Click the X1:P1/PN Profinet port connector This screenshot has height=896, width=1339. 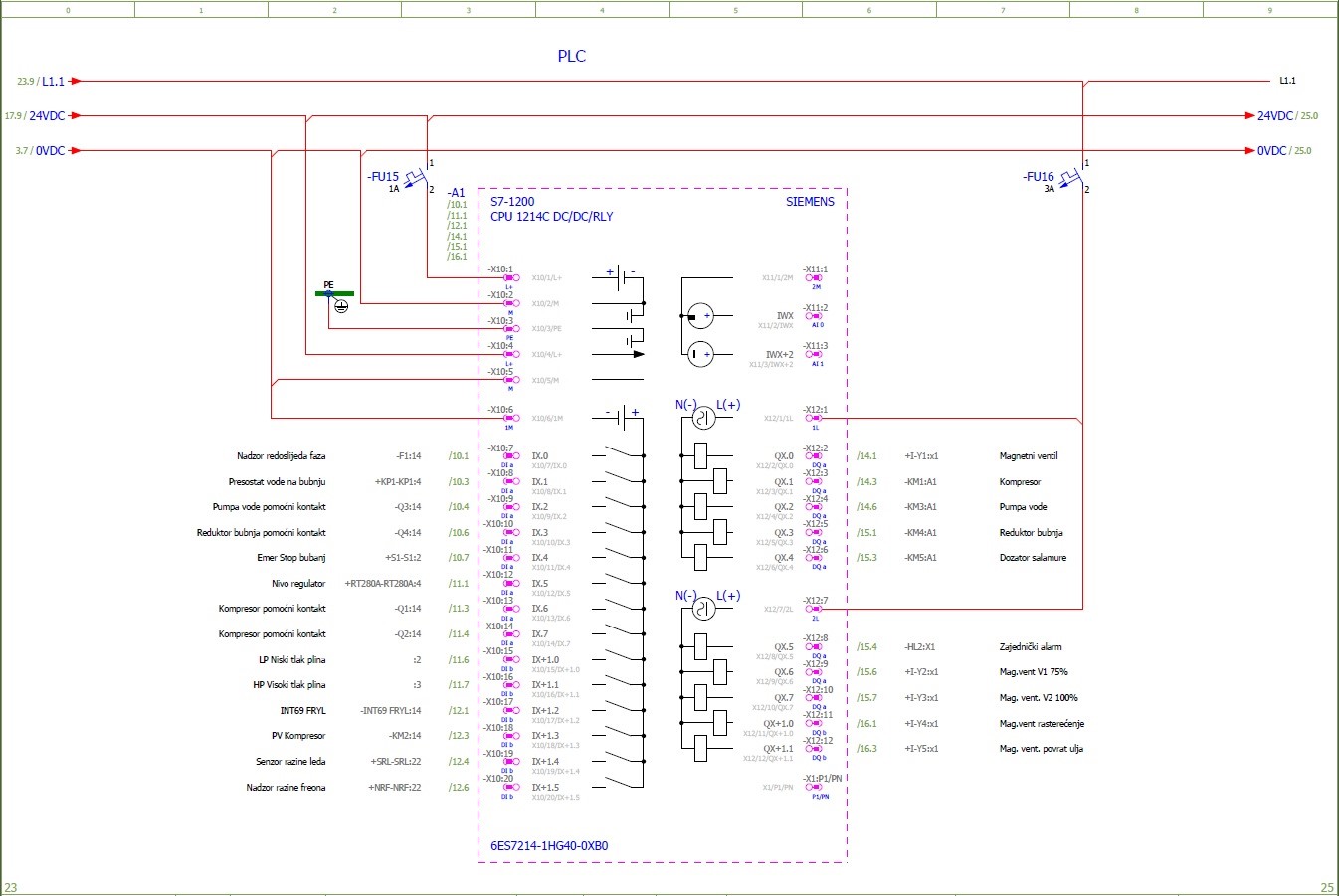[x=814, y=787]
